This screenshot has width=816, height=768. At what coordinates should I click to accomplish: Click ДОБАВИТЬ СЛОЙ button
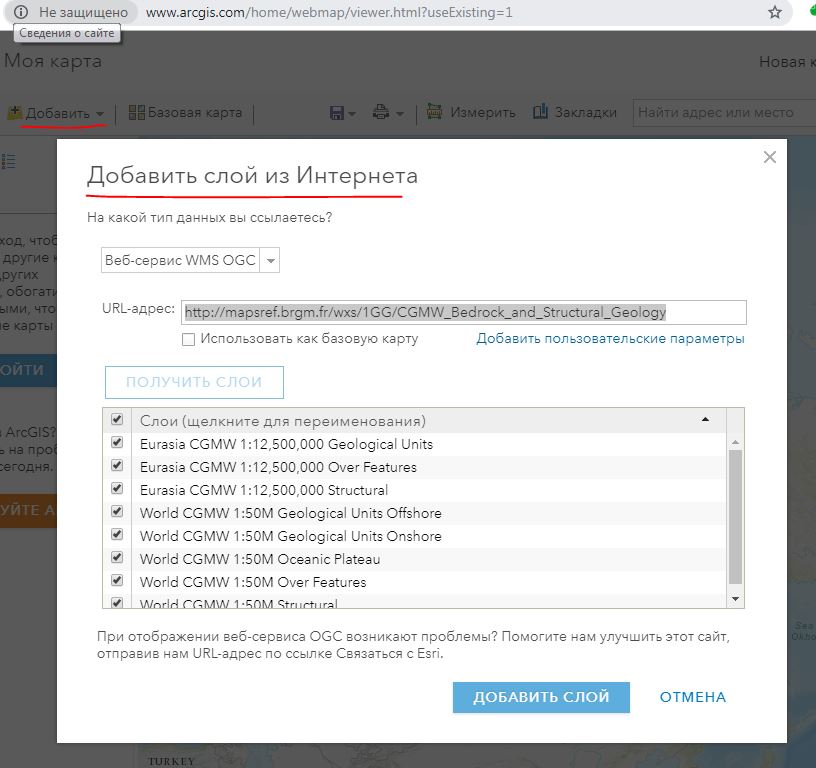point(541,697)
